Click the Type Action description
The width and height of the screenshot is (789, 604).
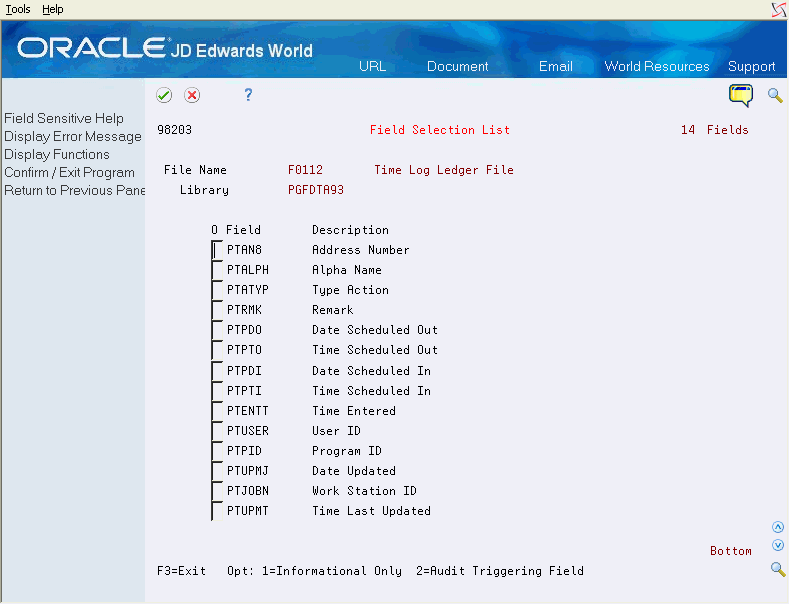[x=350, y=290]
